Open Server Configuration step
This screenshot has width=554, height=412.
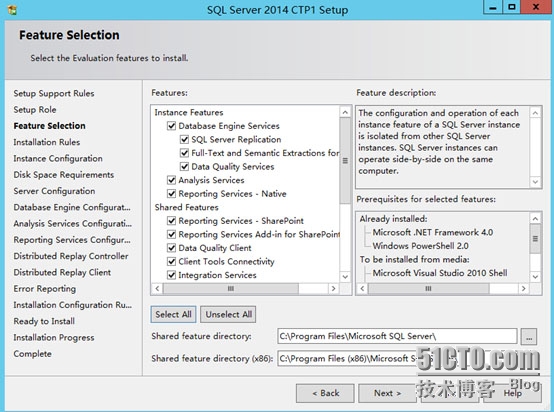click(x=54, y=191)
